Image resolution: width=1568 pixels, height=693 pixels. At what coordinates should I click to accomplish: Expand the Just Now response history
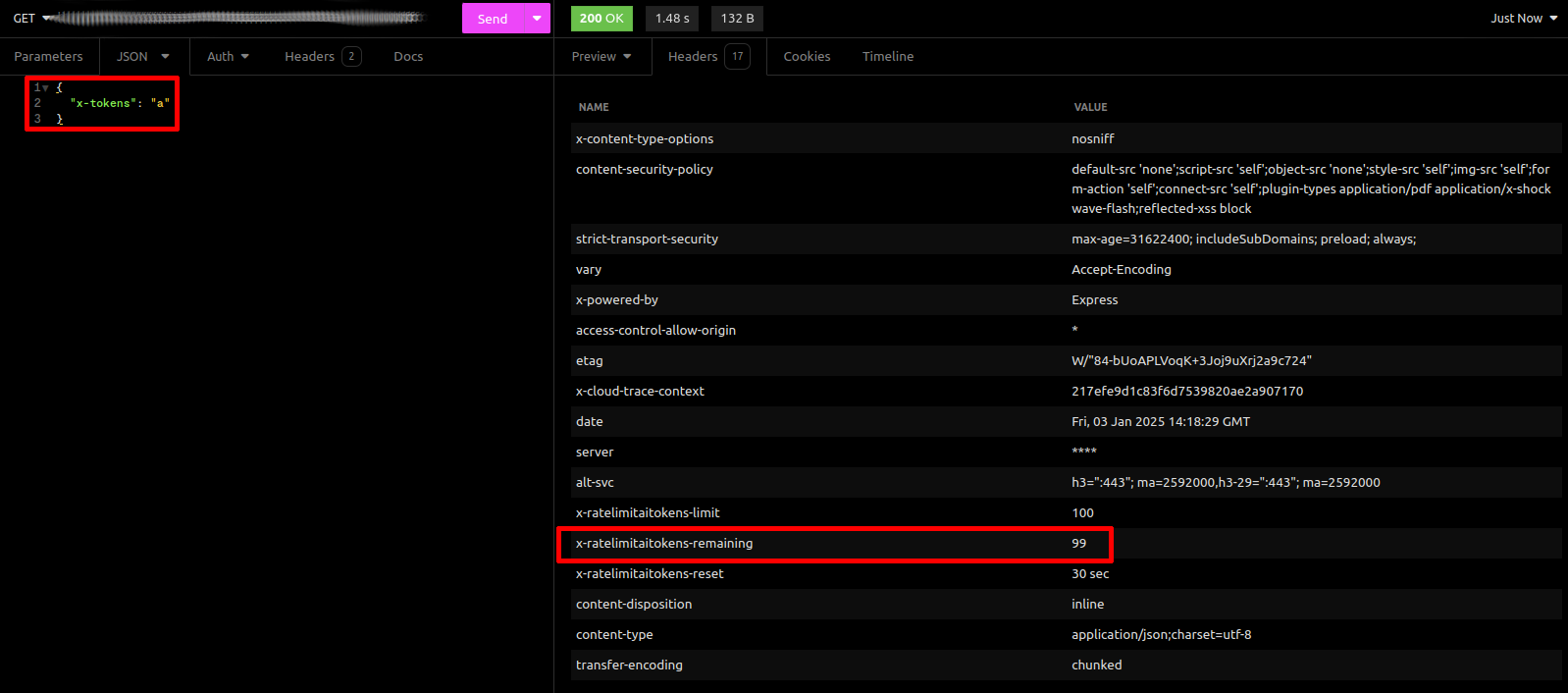pos(1524,19)
